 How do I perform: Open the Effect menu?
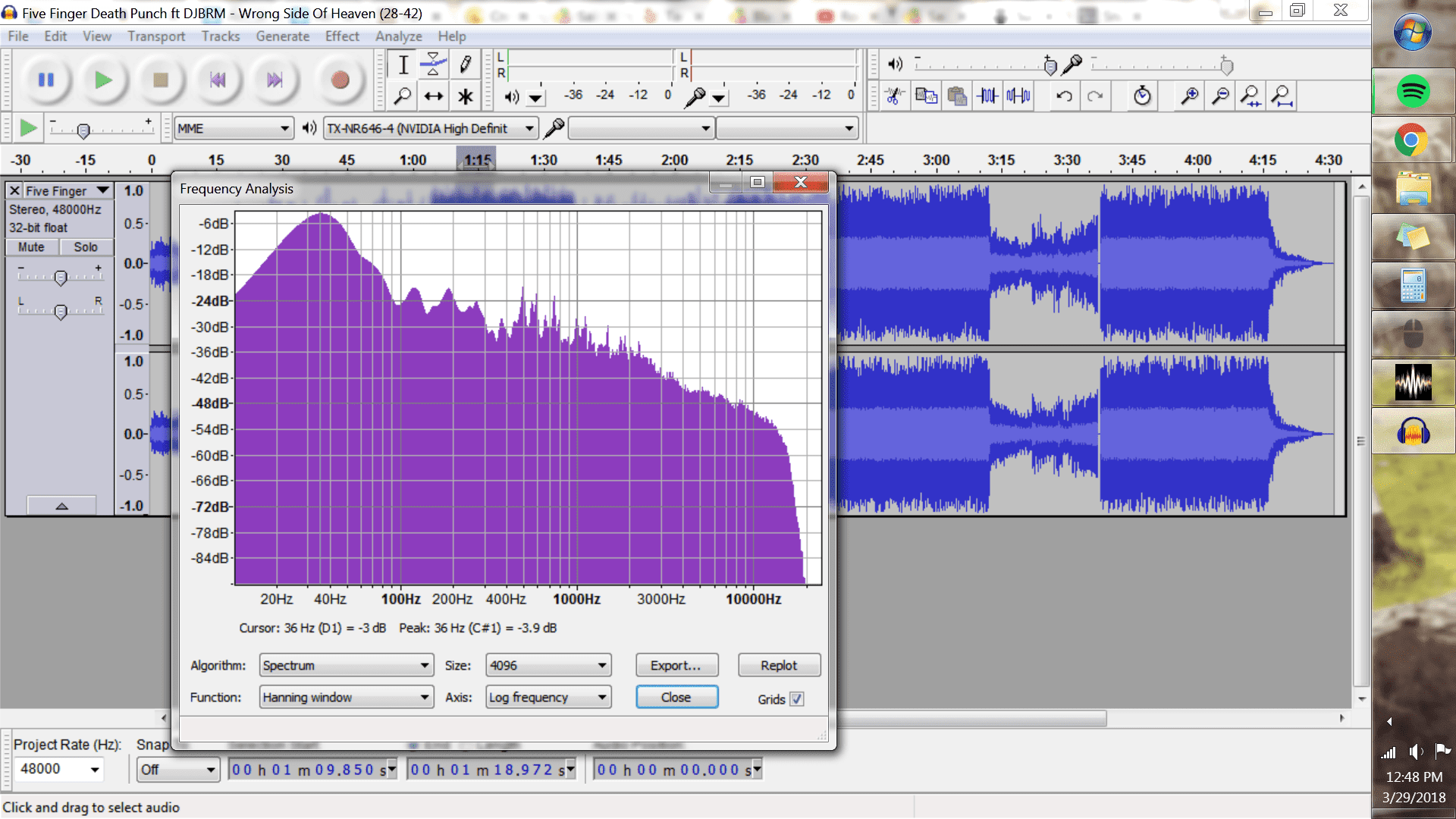[342, 36]
